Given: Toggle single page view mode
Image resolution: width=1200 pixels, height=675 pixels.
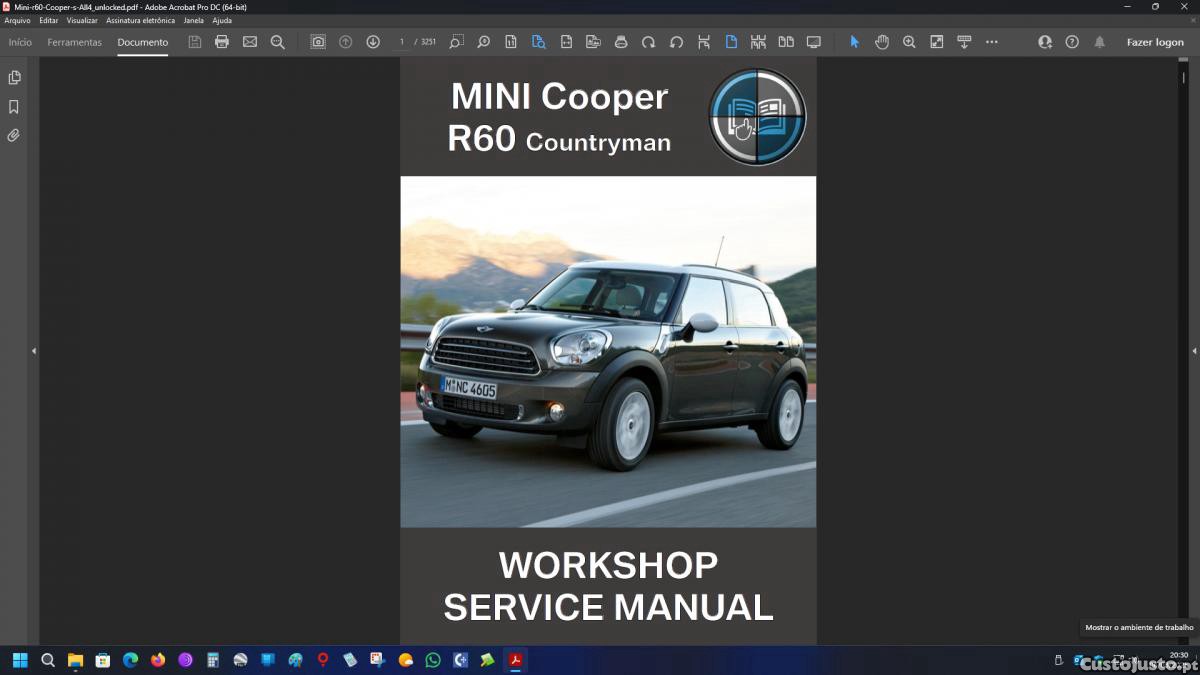Looking at the screenshot, I should [x=731, y=42].
